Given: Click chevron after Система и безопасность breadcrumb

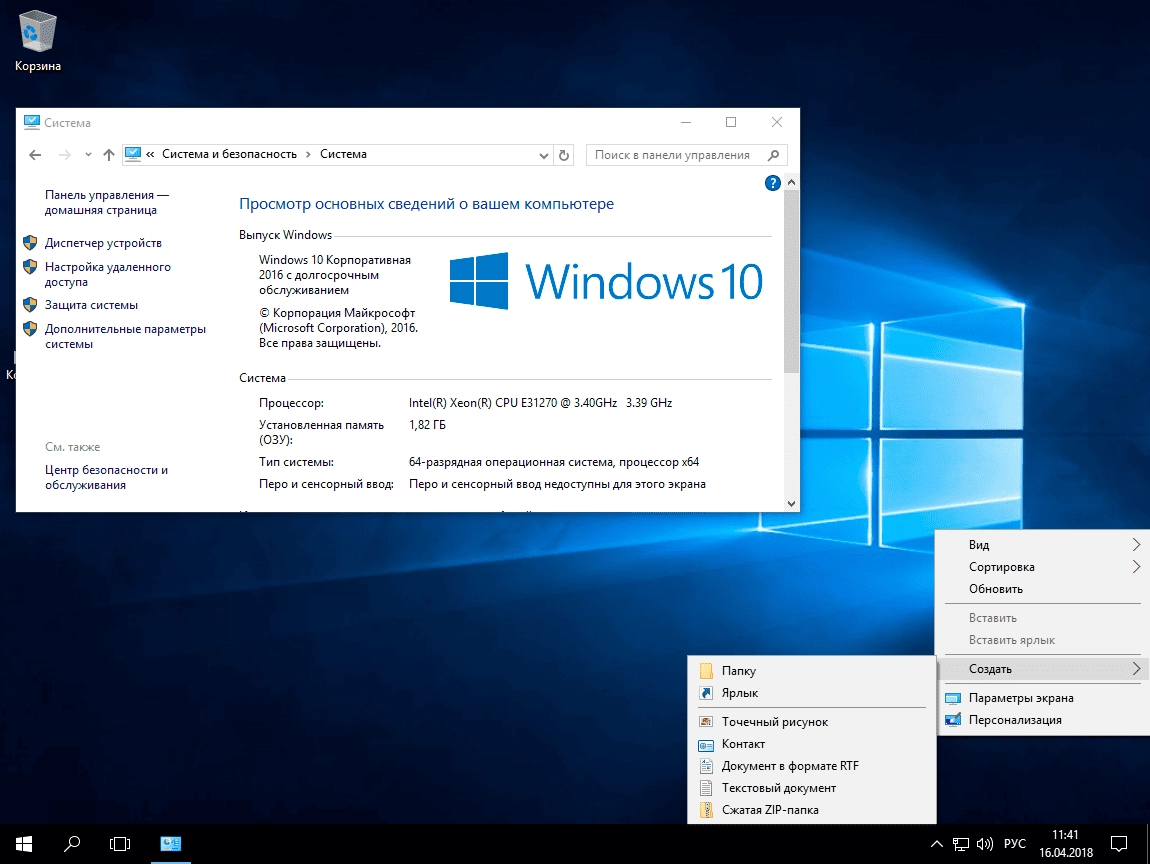Looking at the screenshot, I should pyautogui.click(x=308, y=155).
